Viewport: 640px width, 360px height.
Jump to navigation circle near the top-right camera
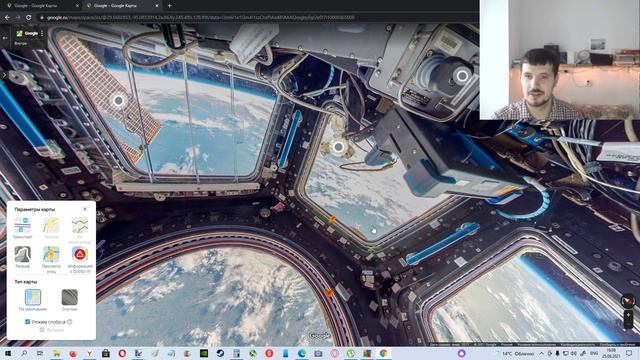[462, 76]
